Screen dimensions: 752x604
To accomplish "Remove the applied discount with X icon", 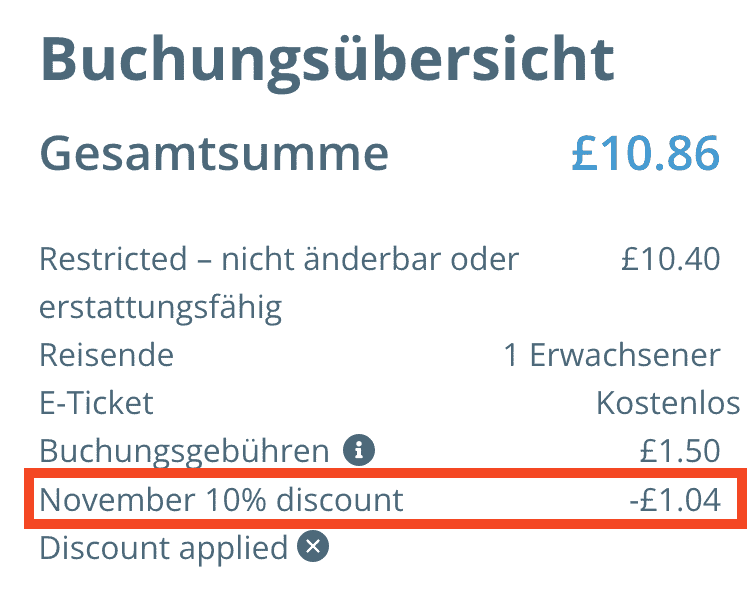I will pyautogui.click(x=313, y=547).
